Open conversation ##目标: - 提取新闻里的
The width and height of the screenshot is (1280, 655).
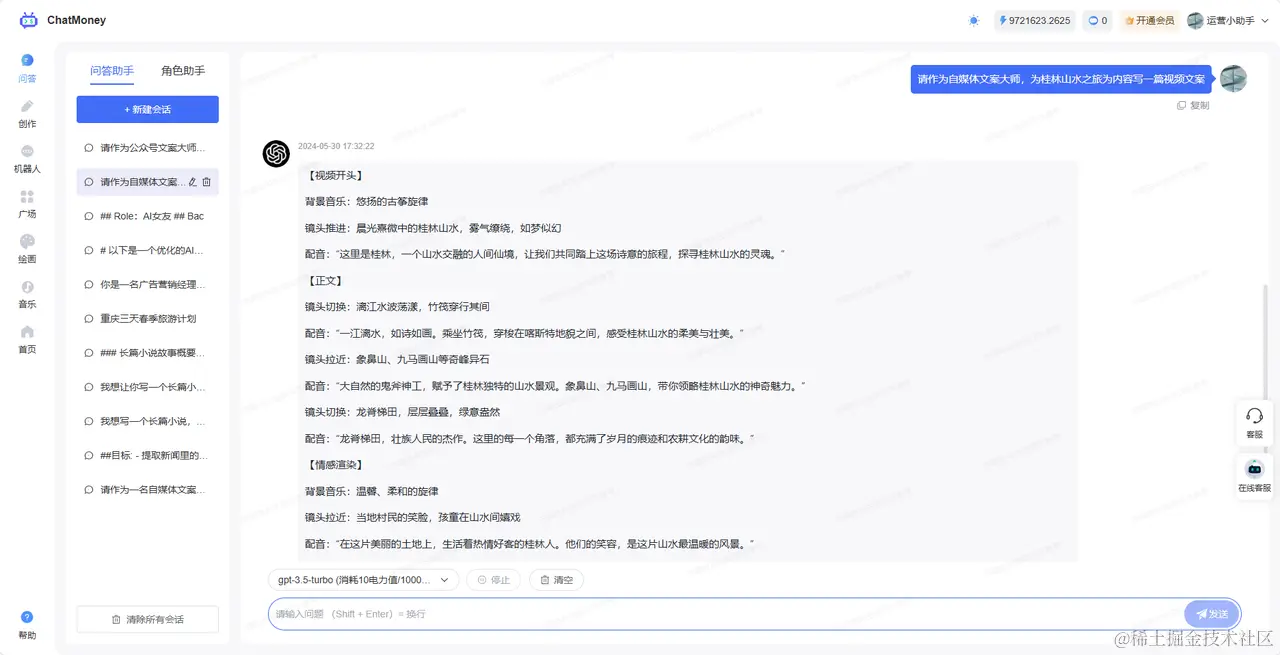tap(147, 455)
